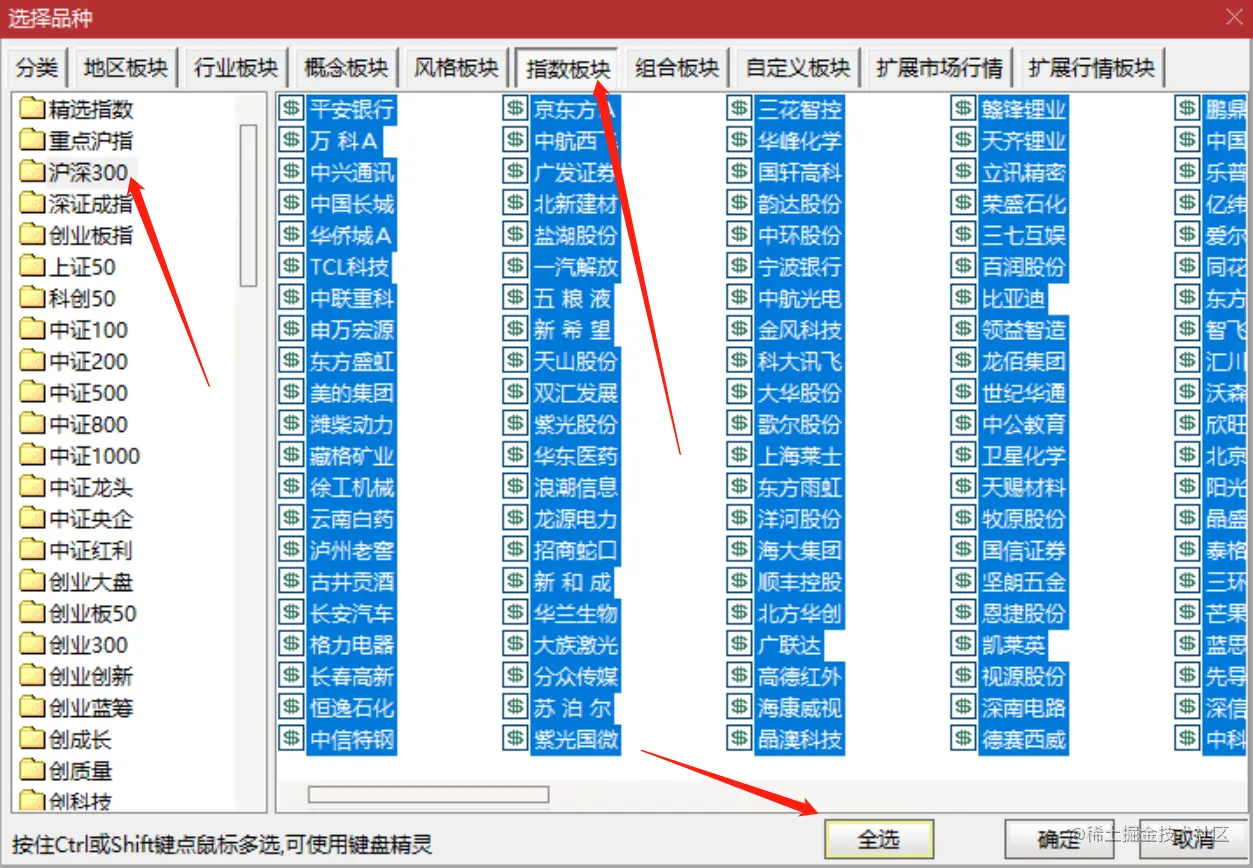Click the stock list horizontal scrollbar thumb
1253x868 pixels.
click(428, 794)
